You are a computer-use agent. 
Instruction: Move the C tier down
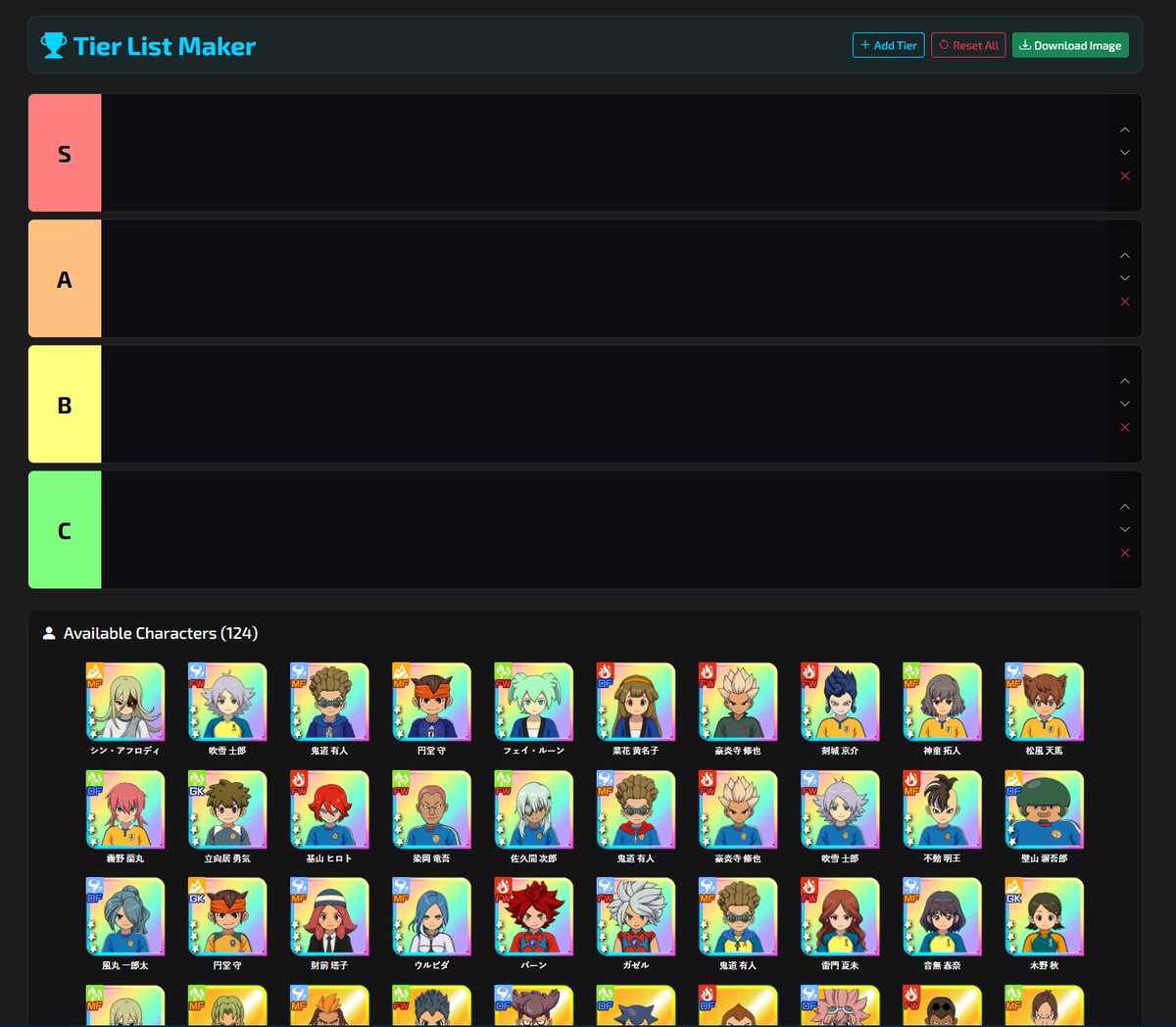pos(1125,529)
